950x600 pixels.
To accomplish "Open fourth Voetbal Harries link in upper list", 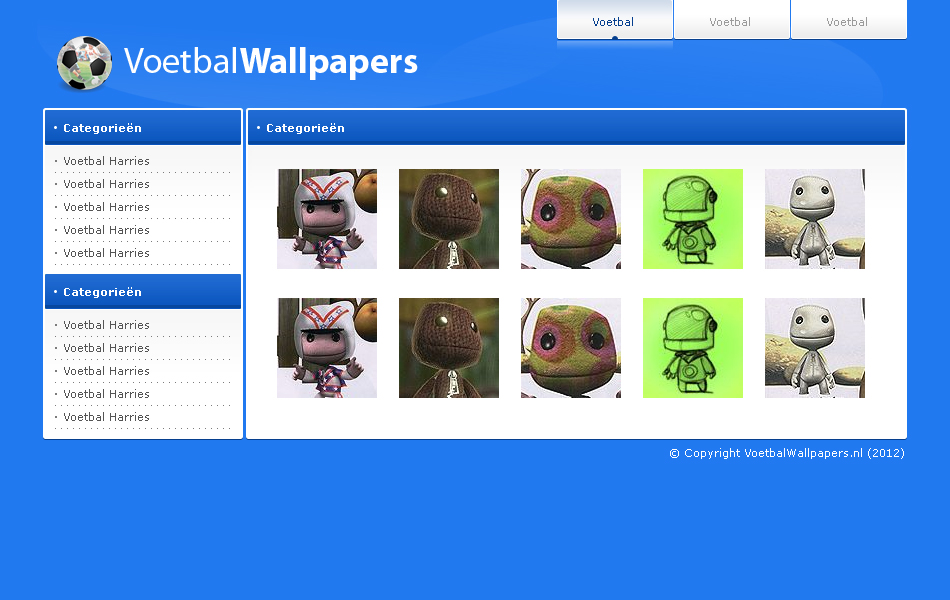I will point(107,230).
